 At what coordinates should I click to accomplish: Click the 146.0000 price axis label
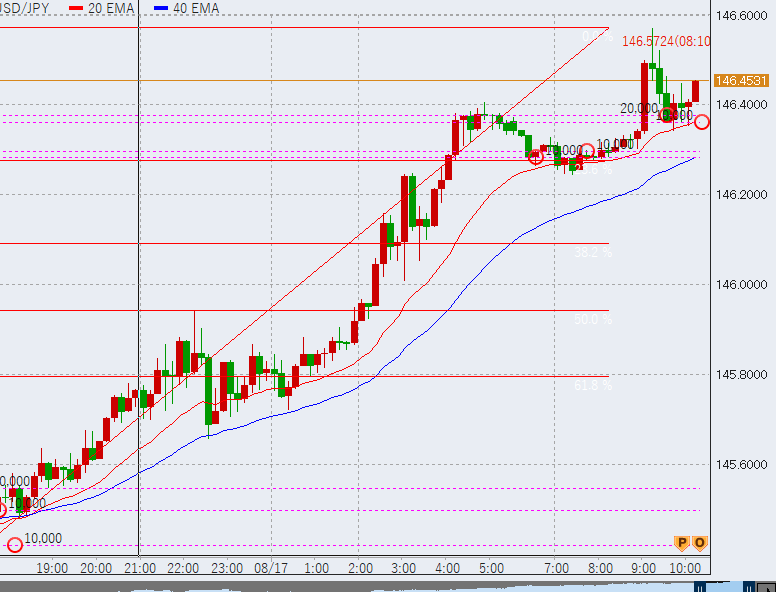(x=741, y=285)
